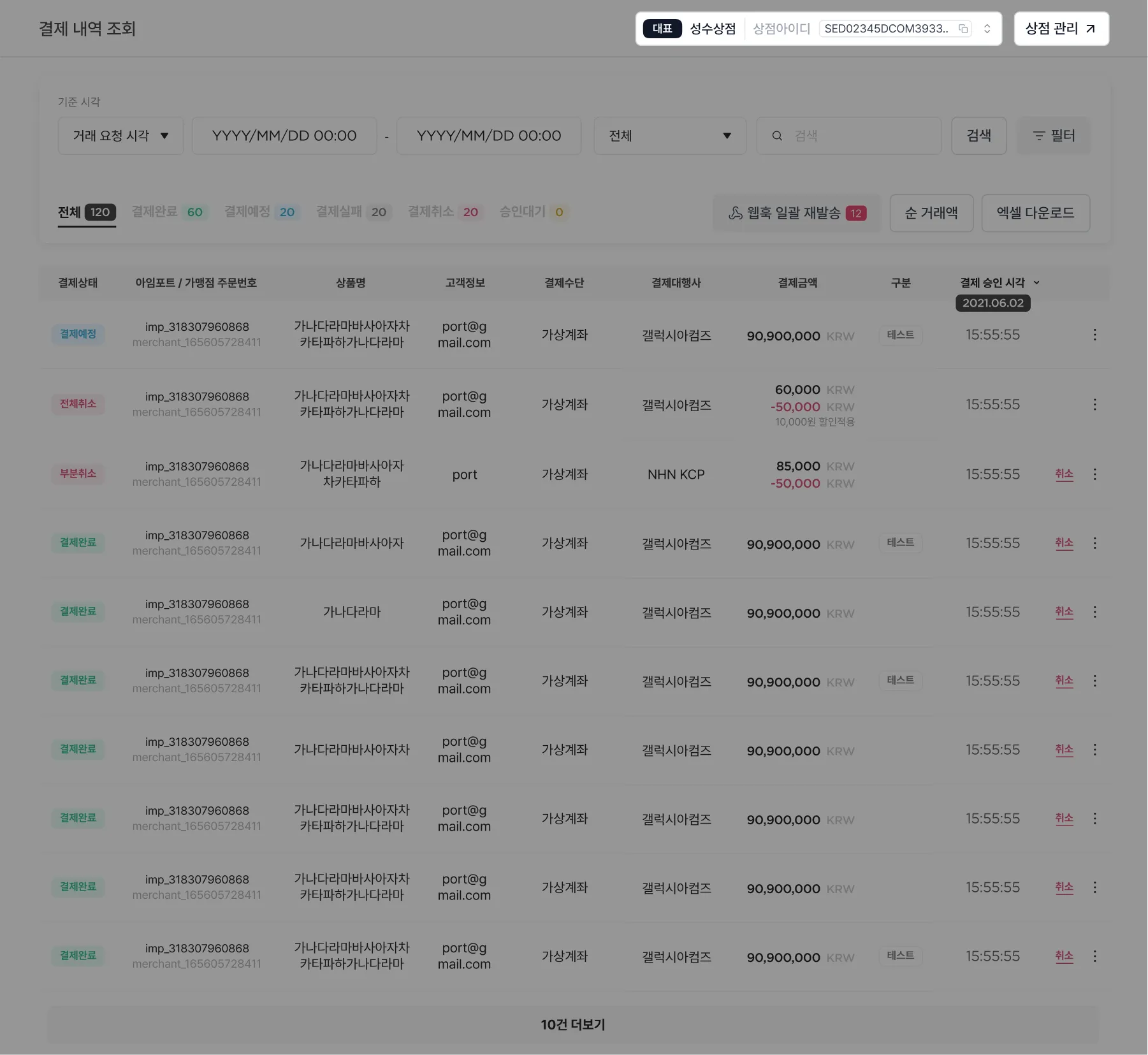This screenshot has width=1148, height=1055.
Task: Switch to the 결제완료 tab
Action: click(167, 212)
